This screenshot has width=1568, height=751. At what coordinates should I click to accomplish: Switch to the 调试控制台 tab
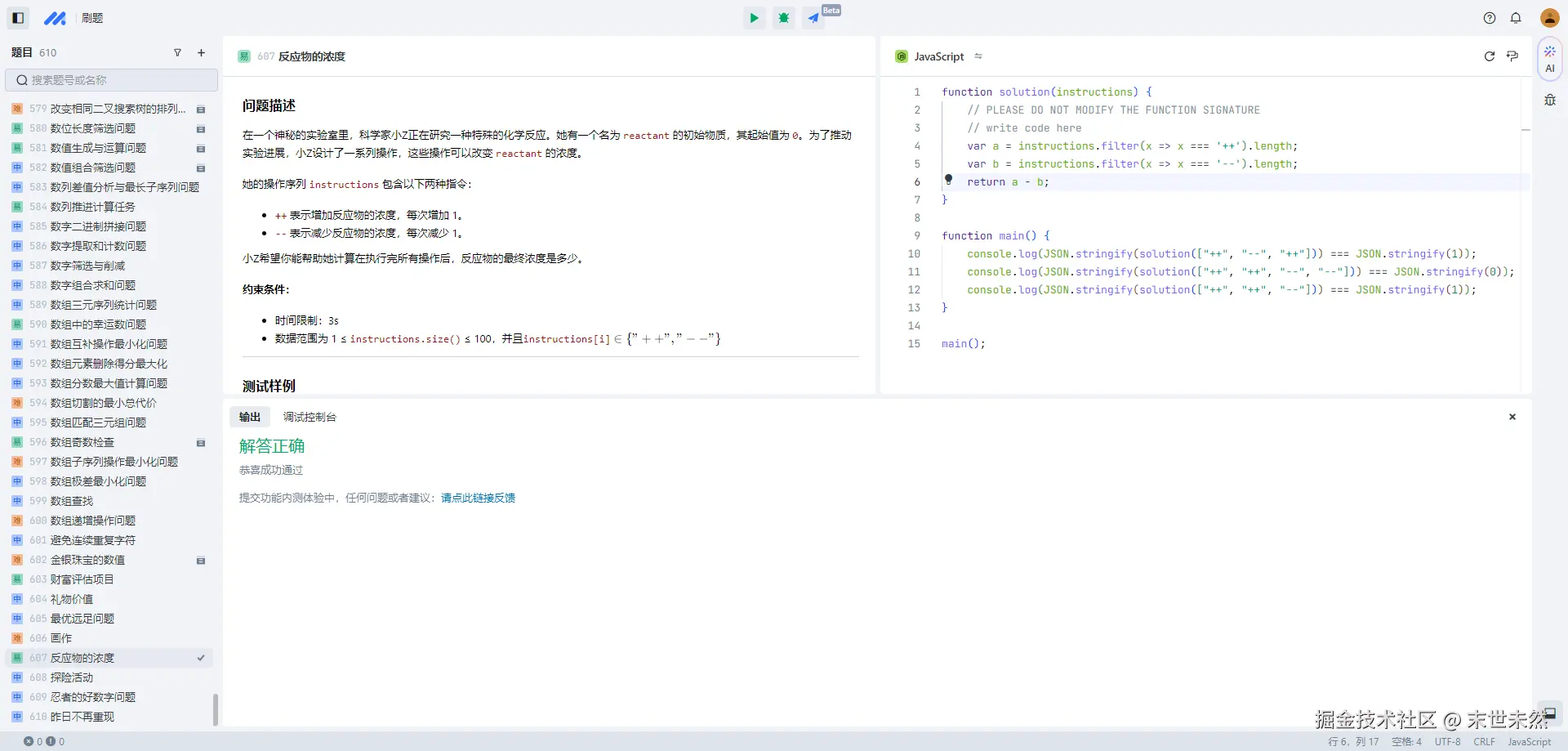click(x=310, y=416)
